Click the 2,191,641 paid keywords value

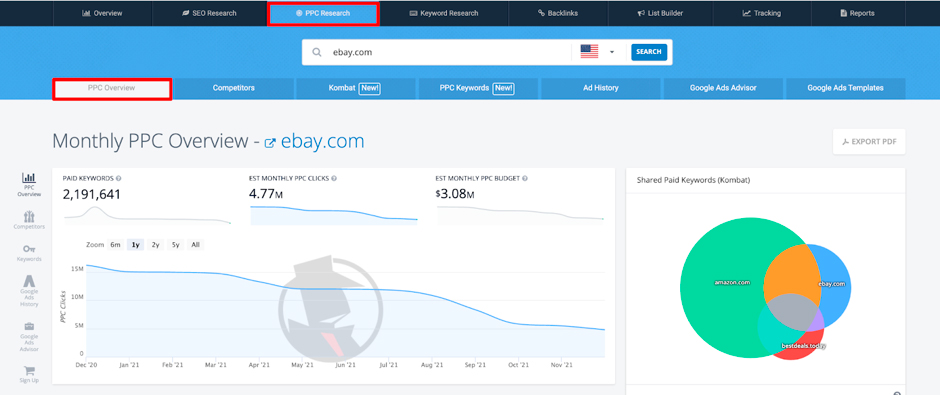92,194
